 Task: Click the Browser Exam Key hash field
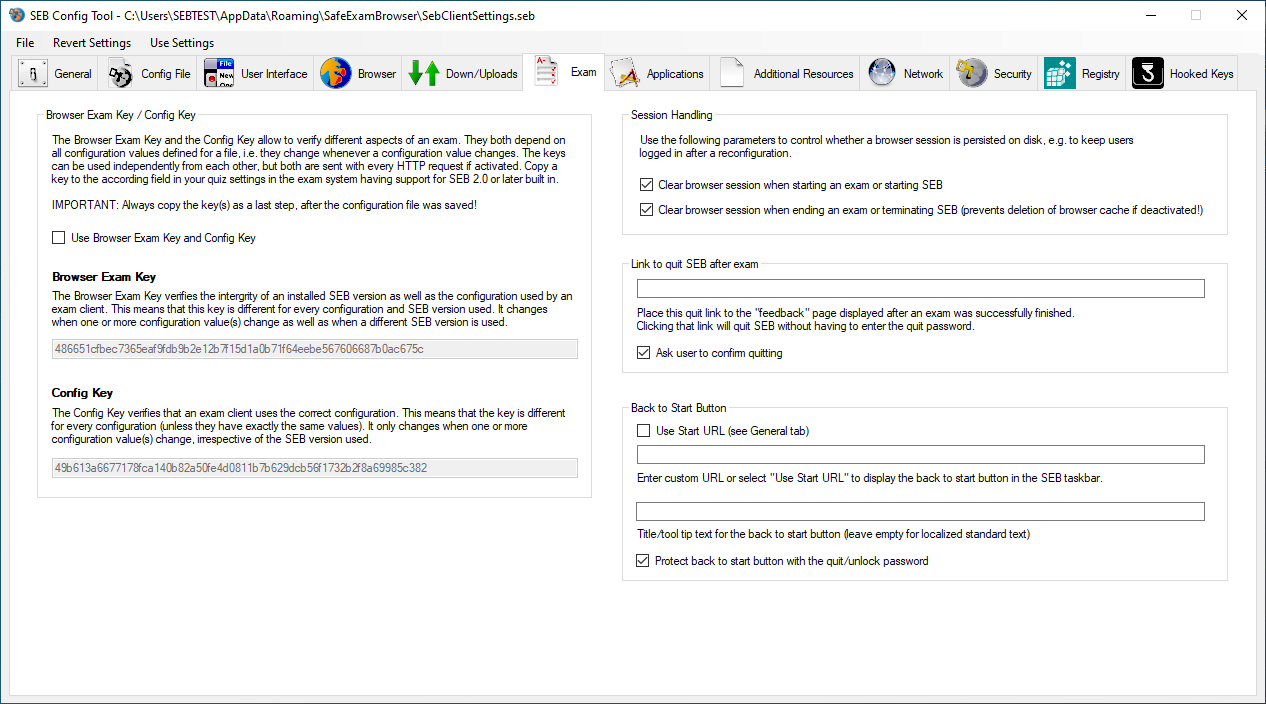[x=315, y=349]
